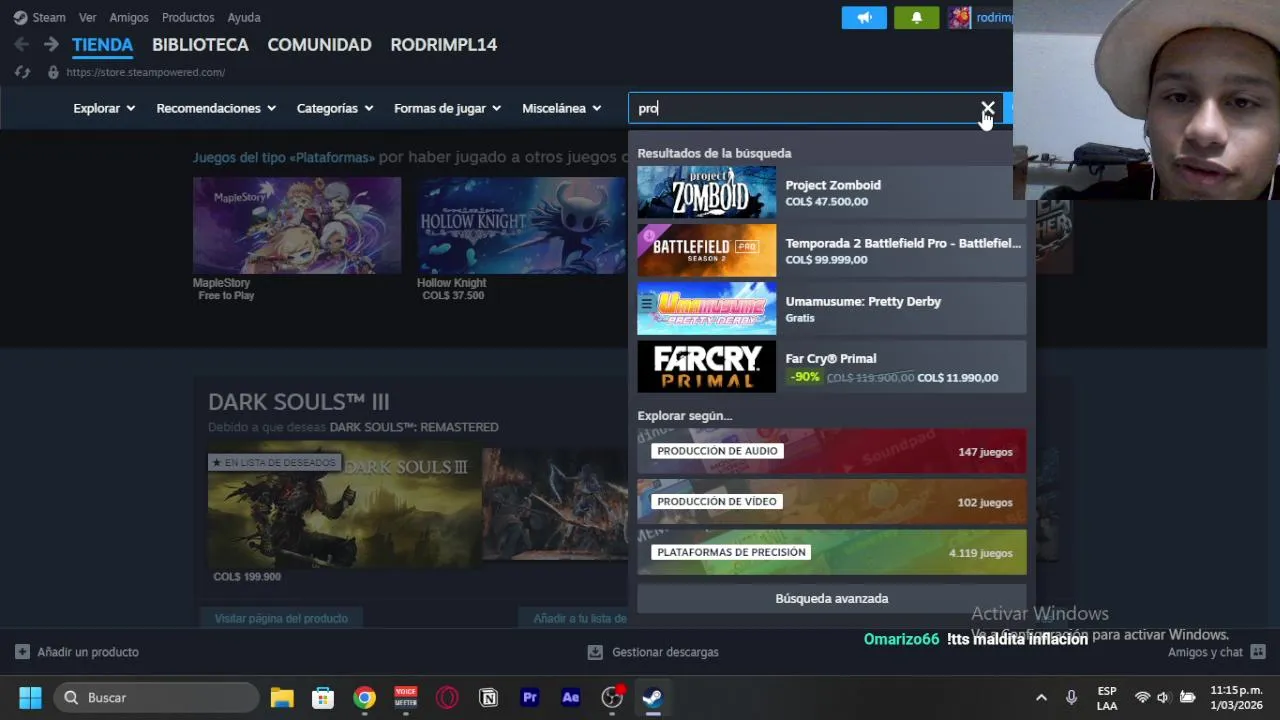Viewport: 1280px width, 720px height.
Task: Click the user avatar in the header
Action: pyautogui.click(x=959, y=17)
